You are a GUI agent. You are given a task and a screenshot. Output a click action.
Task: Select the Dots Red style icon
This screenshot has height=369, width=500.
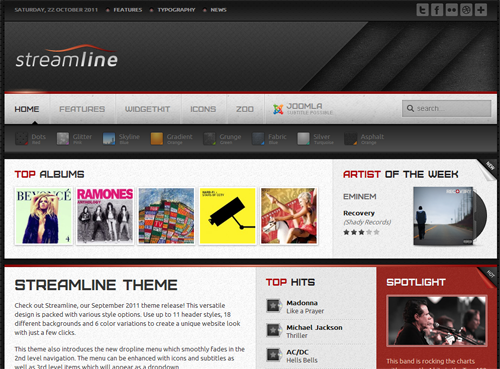tap(21, 138)
